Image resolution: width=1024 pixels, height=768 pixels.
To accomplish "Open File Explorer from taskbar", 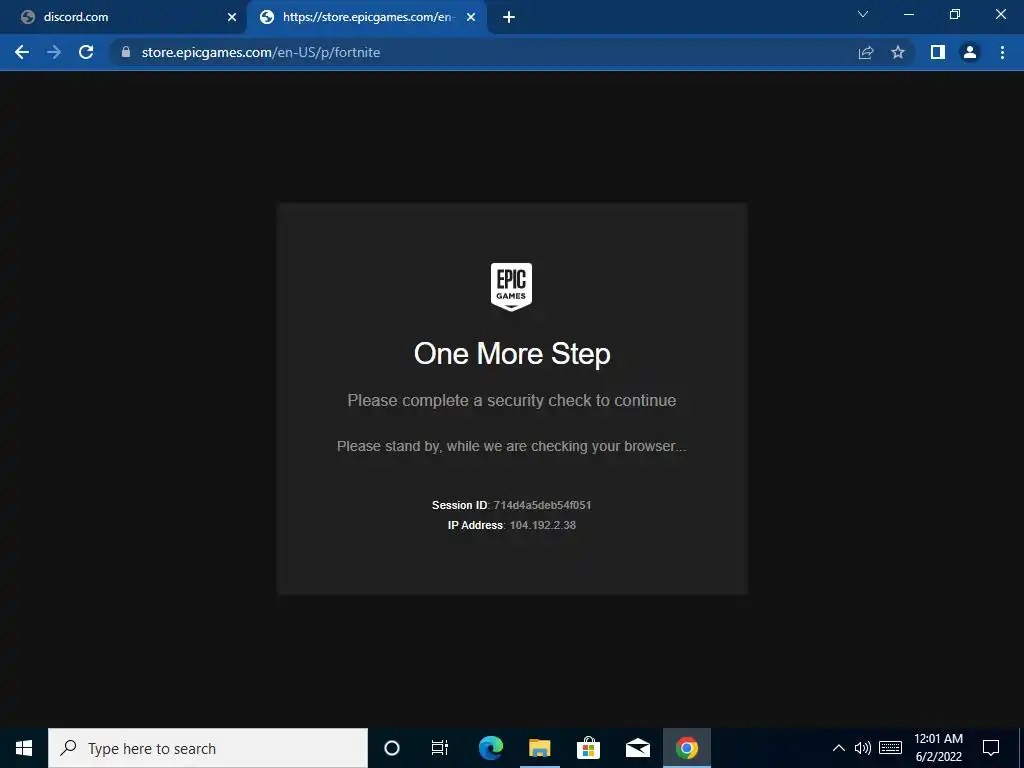I will tap(539, 748).
